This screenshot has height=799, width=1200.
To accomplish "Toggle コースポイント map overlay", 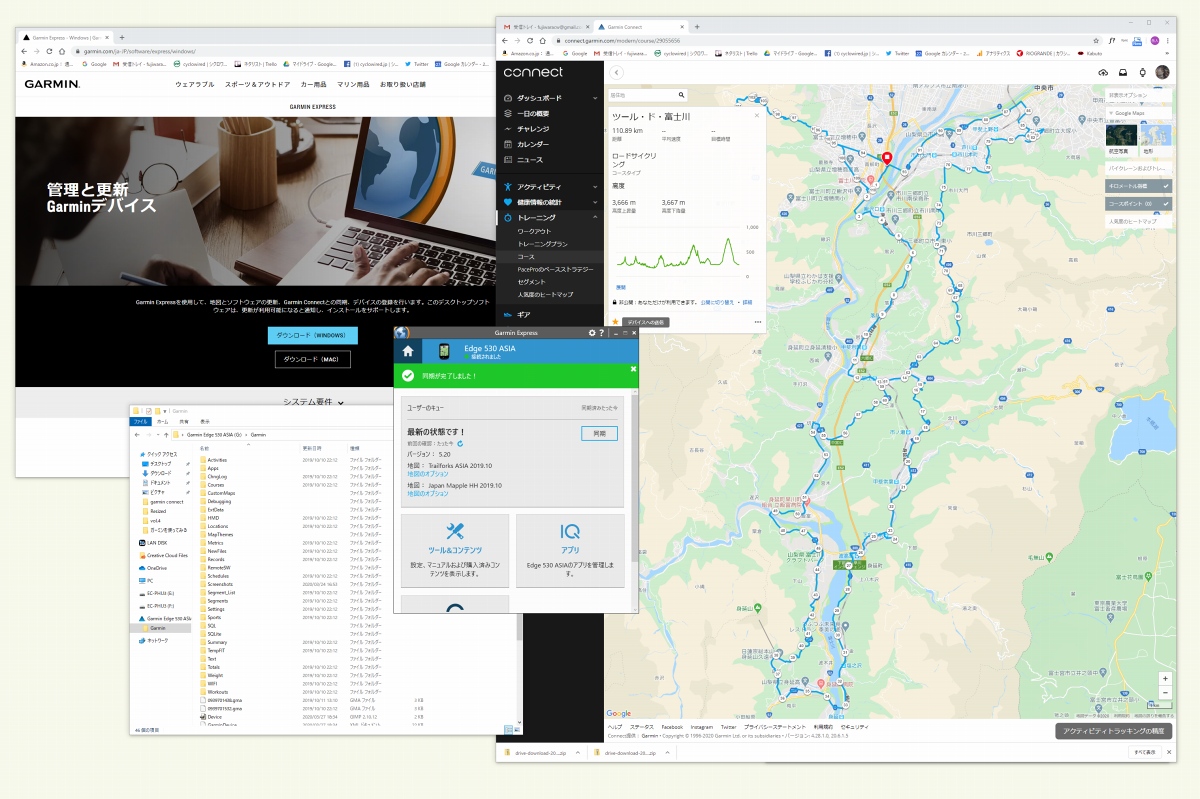I will pyautogui.click(x=1138, y=203).
